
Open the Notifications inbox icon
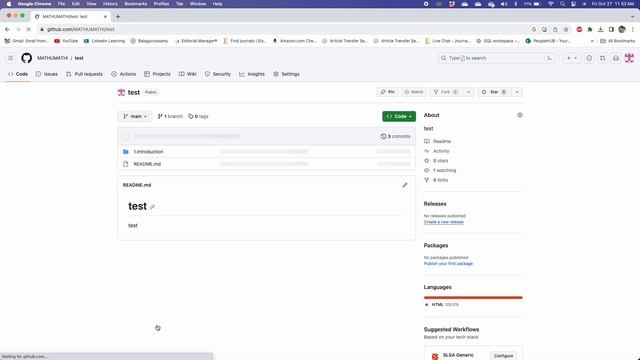[x=616, y=58]
